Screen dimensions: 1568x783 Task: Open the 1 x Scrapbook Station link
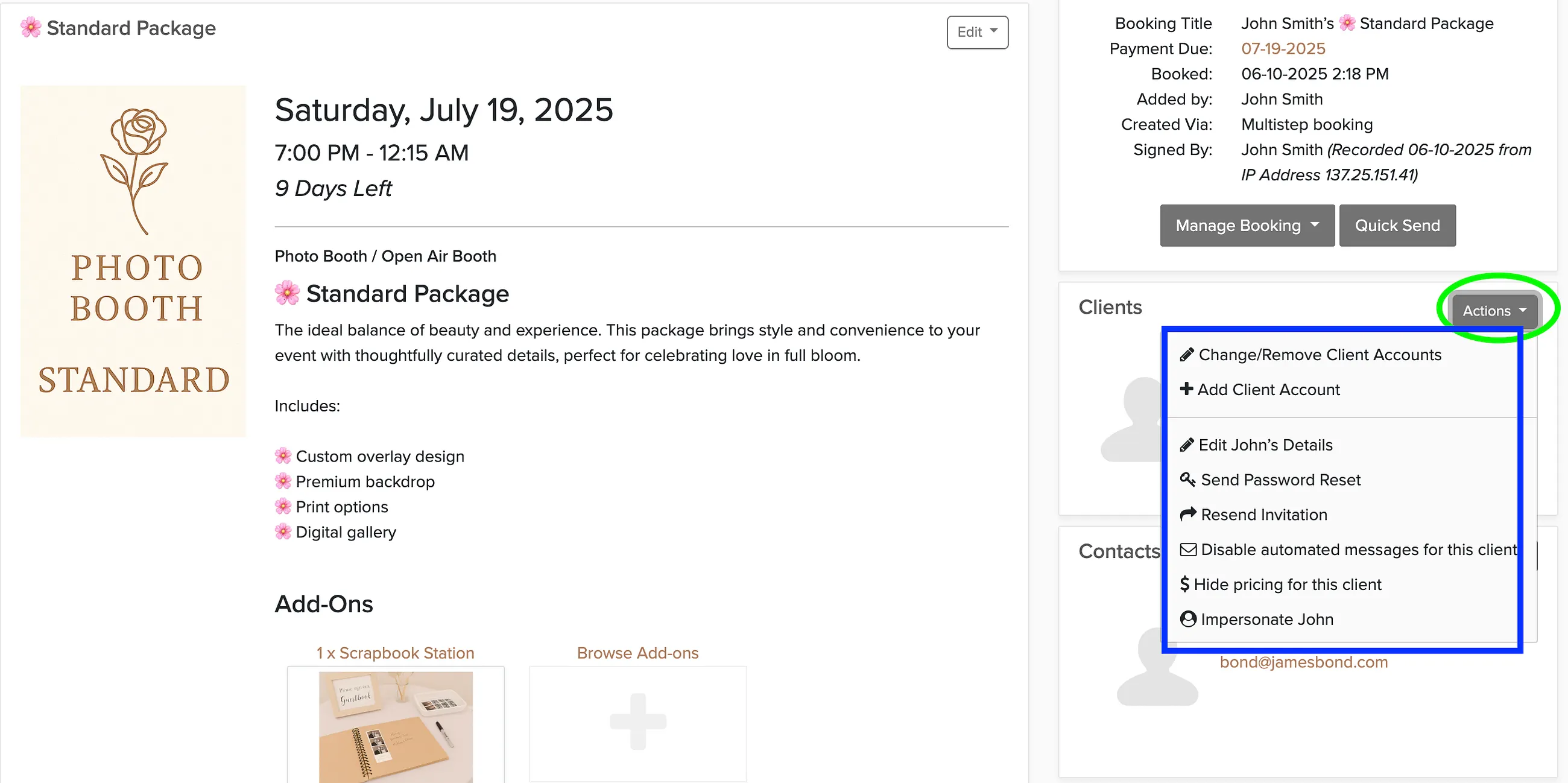point(395,653)
